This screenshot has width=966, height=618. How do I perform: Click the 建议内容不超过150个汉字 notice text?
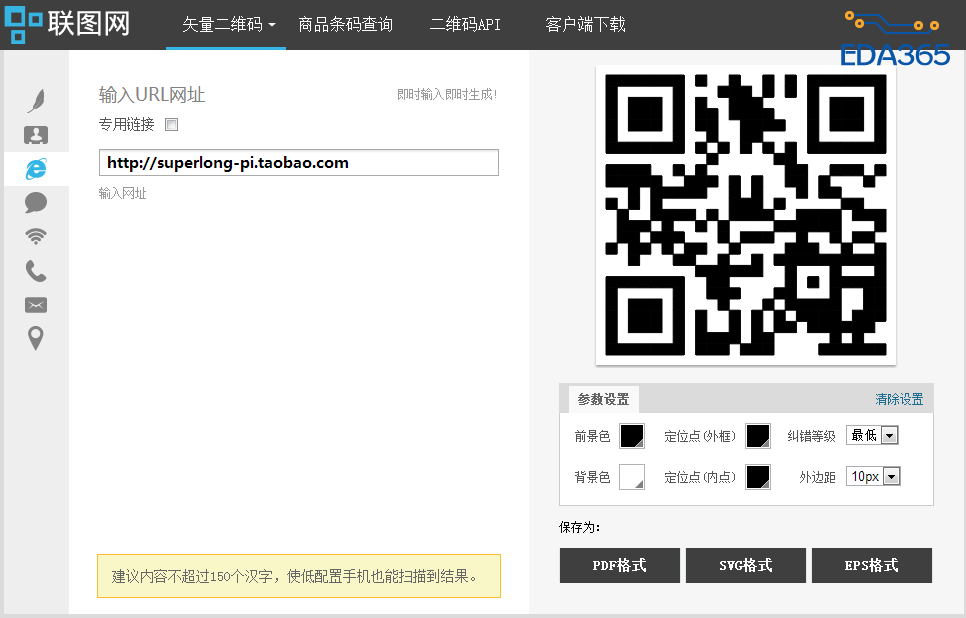[x=294, y=576]
